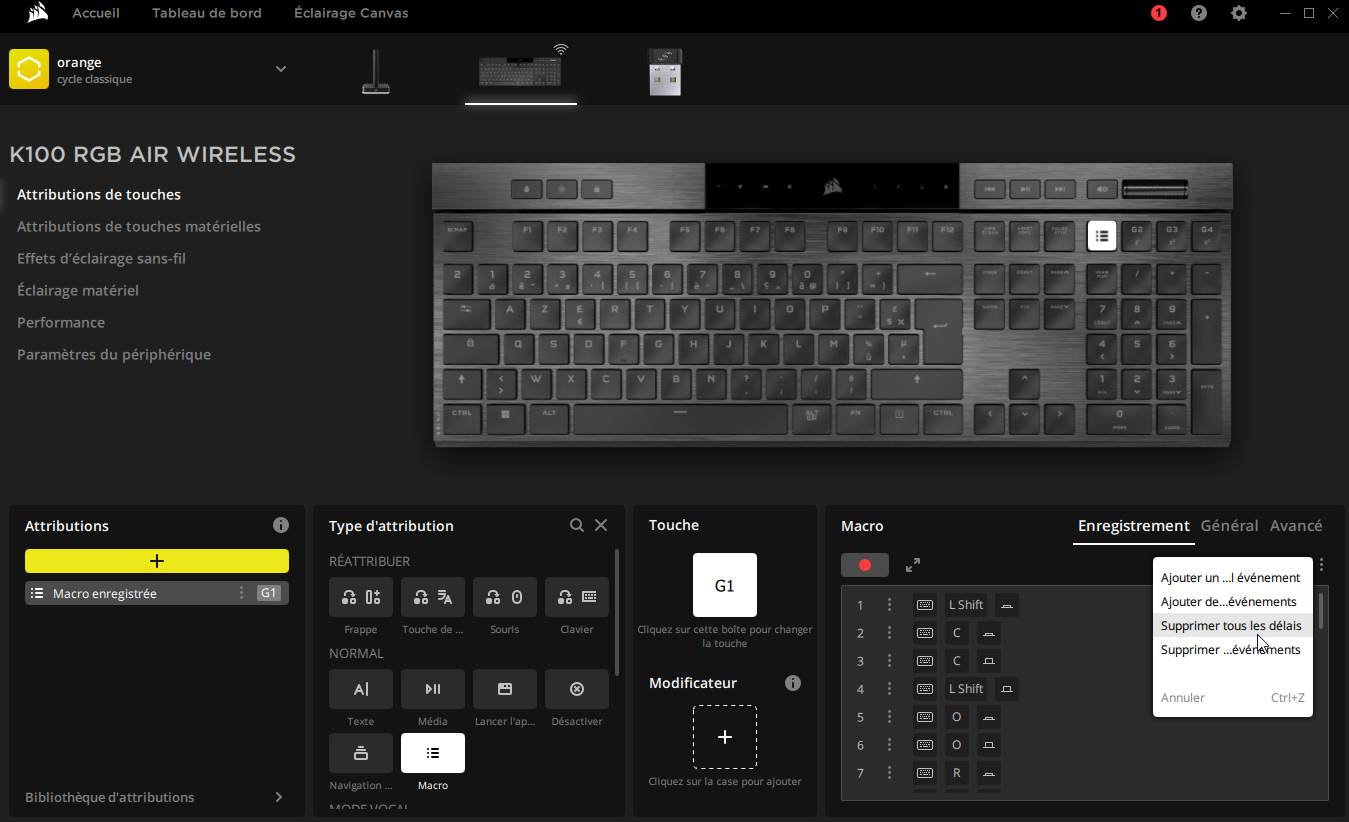Choose the Lancer l'application tile
The width and height of the screenshot is (1349, 822).
click(505, 689)
